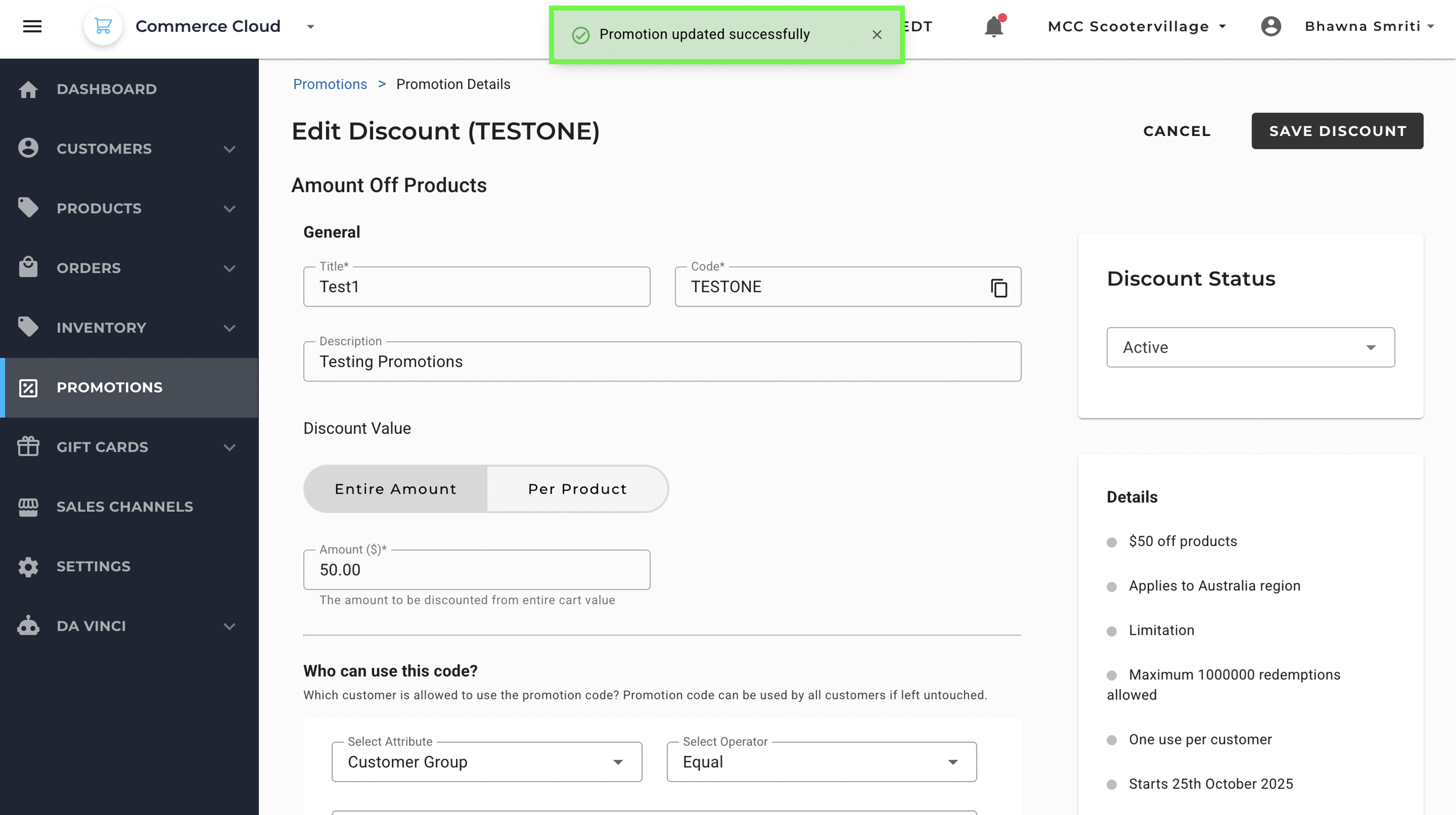This screenshot has width=1456, height=815.
Task: Go back via the Promotions breadcrumb link
Action: tap(330, 84)
